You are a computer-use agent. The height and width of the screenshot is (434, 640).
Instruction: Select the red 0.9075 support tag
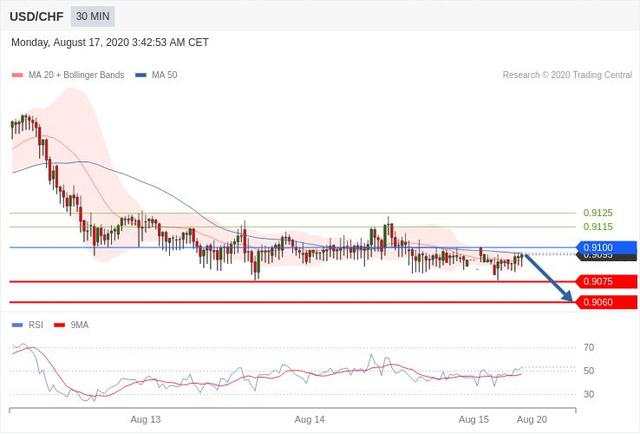click(607, 281)
